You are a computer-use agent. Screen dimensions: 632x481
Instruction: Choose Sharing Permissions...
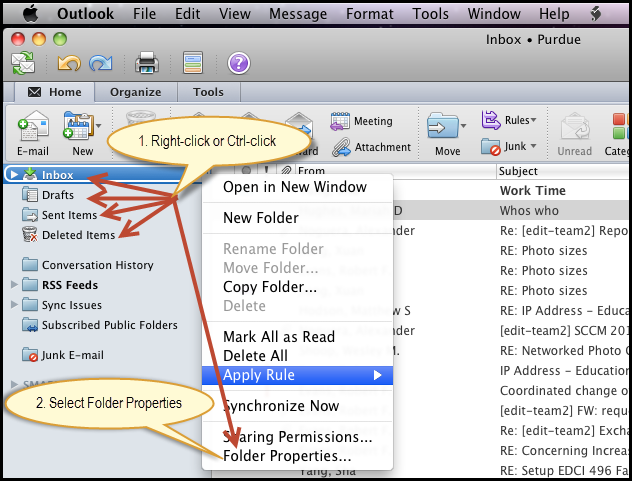click(x=297, y=437)
